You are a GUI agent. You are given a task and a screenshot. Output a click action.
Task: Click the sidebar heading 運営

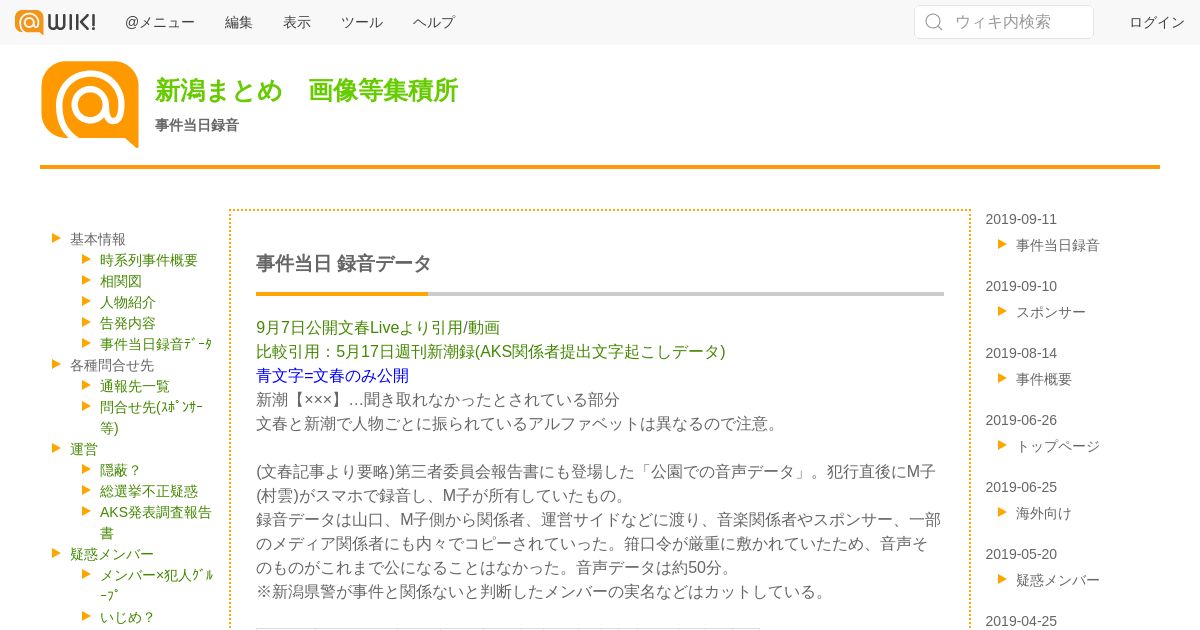84,449
